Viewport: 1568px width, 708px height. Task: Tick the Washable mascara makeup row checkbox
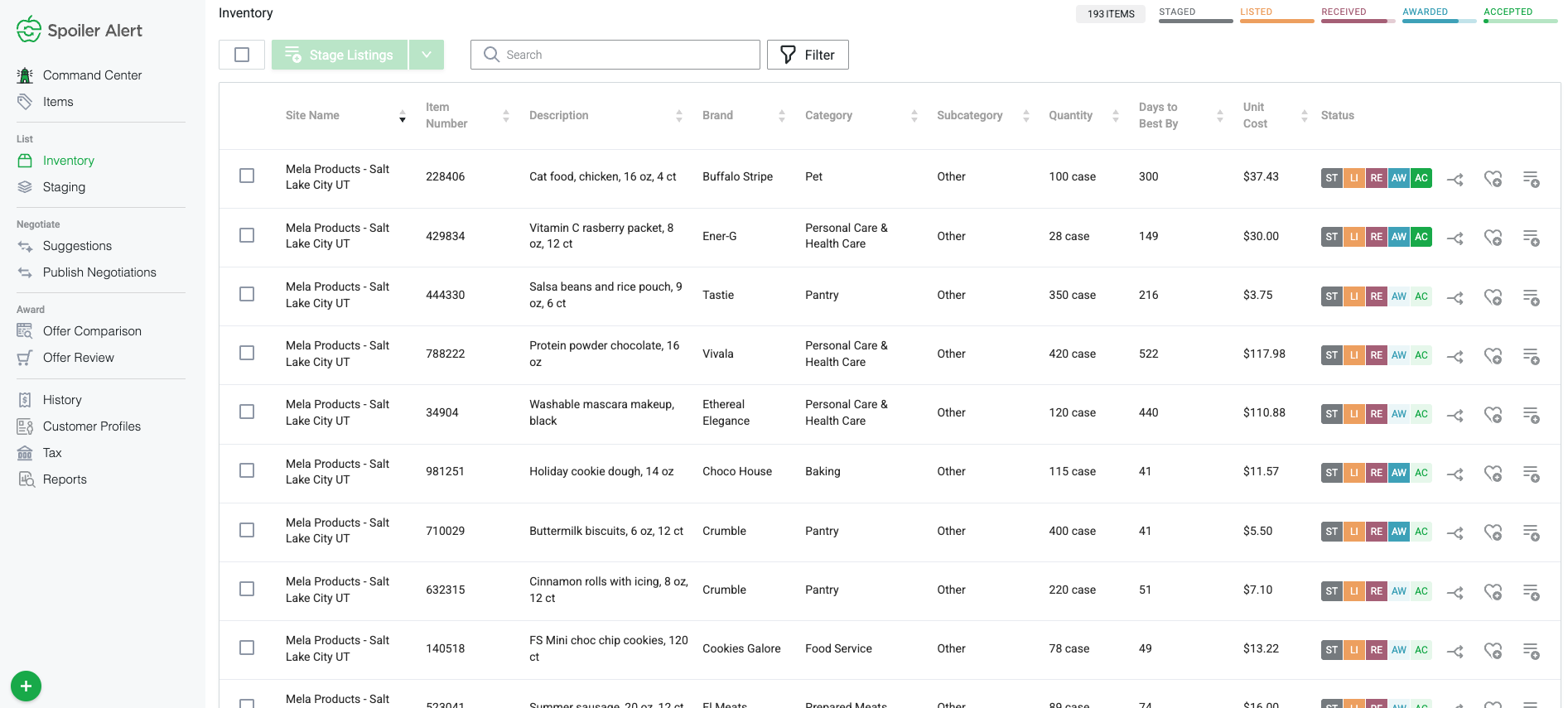tap(247, 412)
